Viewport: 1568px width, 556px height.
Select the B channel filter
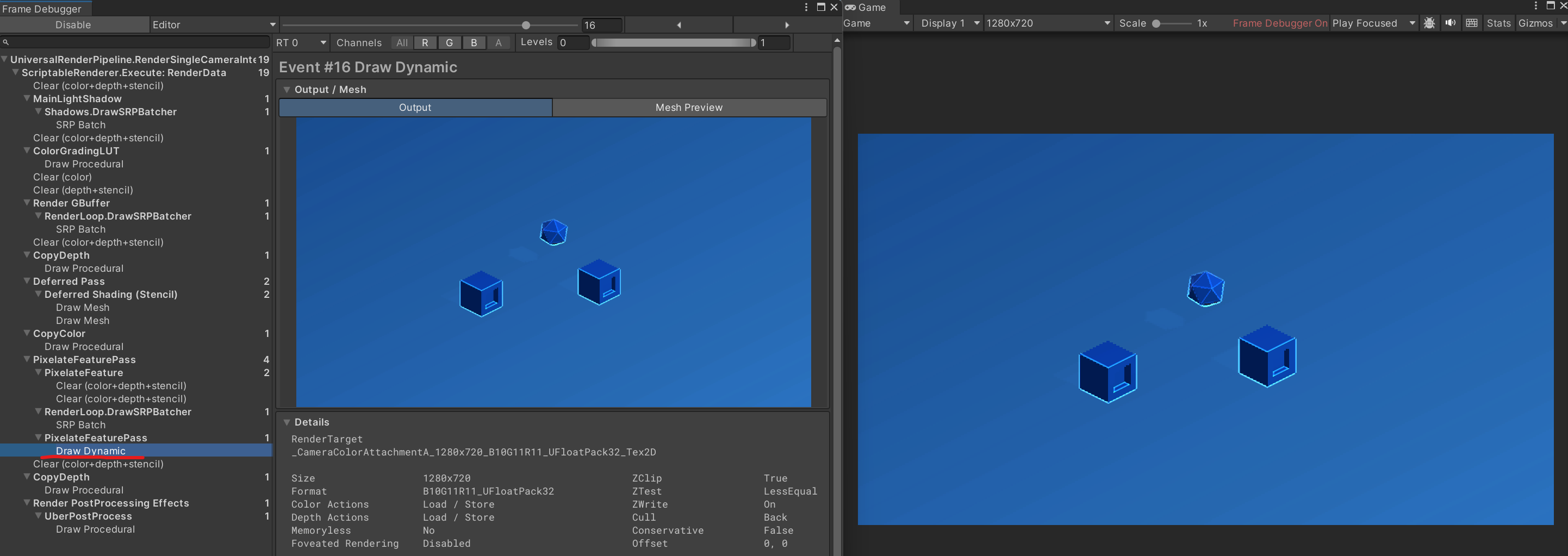tap(474, 42)
